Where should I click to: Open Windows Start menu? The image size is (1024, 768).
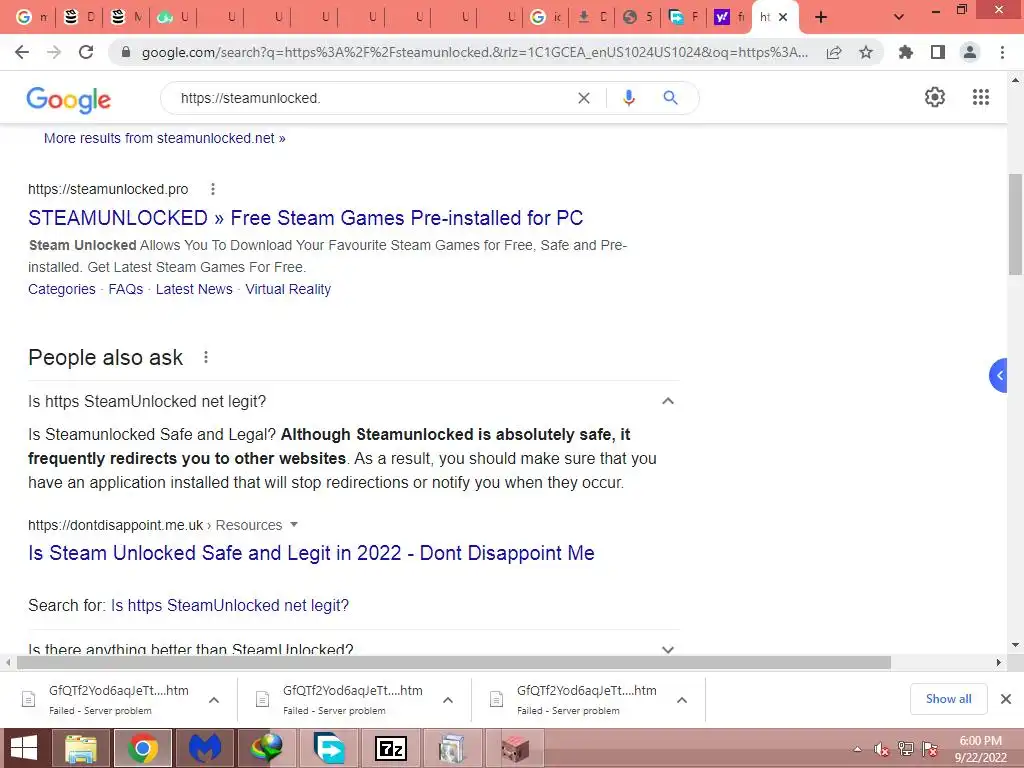24,748
